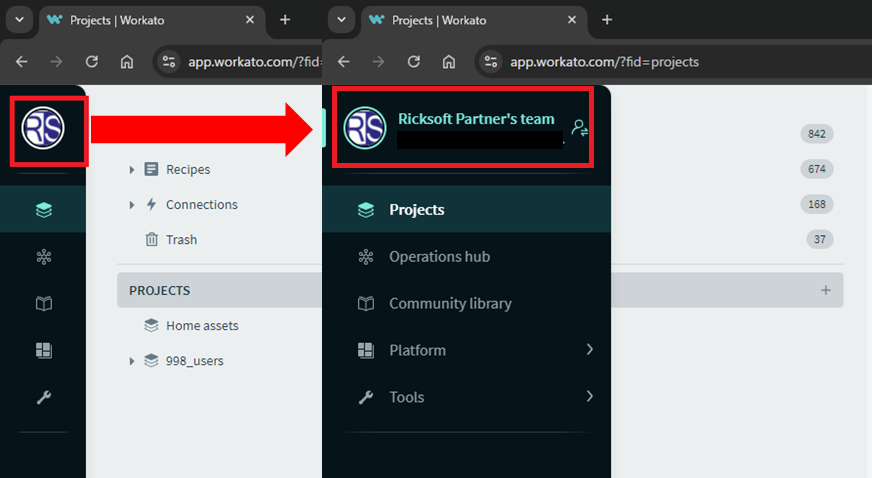The height and width of the screenshot is (478, 872).
Task: Click Community library icon in expanded menu
Action: pos(365,303)
